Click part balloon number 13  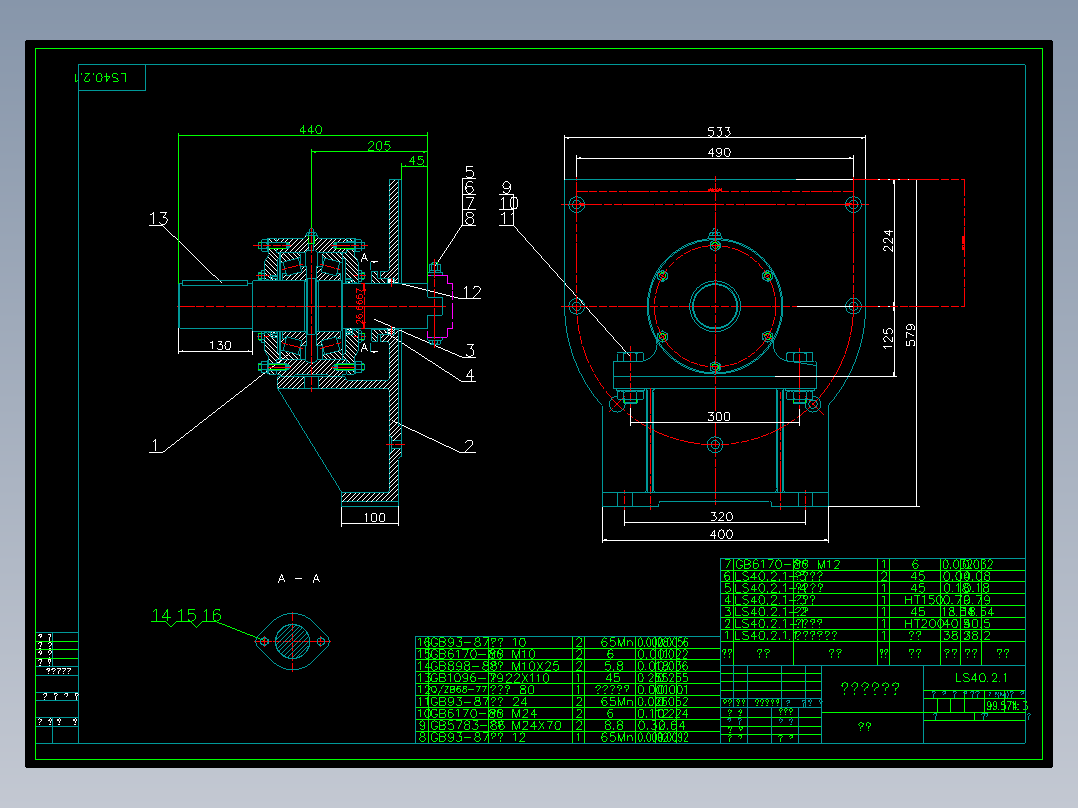click(158, 218)
